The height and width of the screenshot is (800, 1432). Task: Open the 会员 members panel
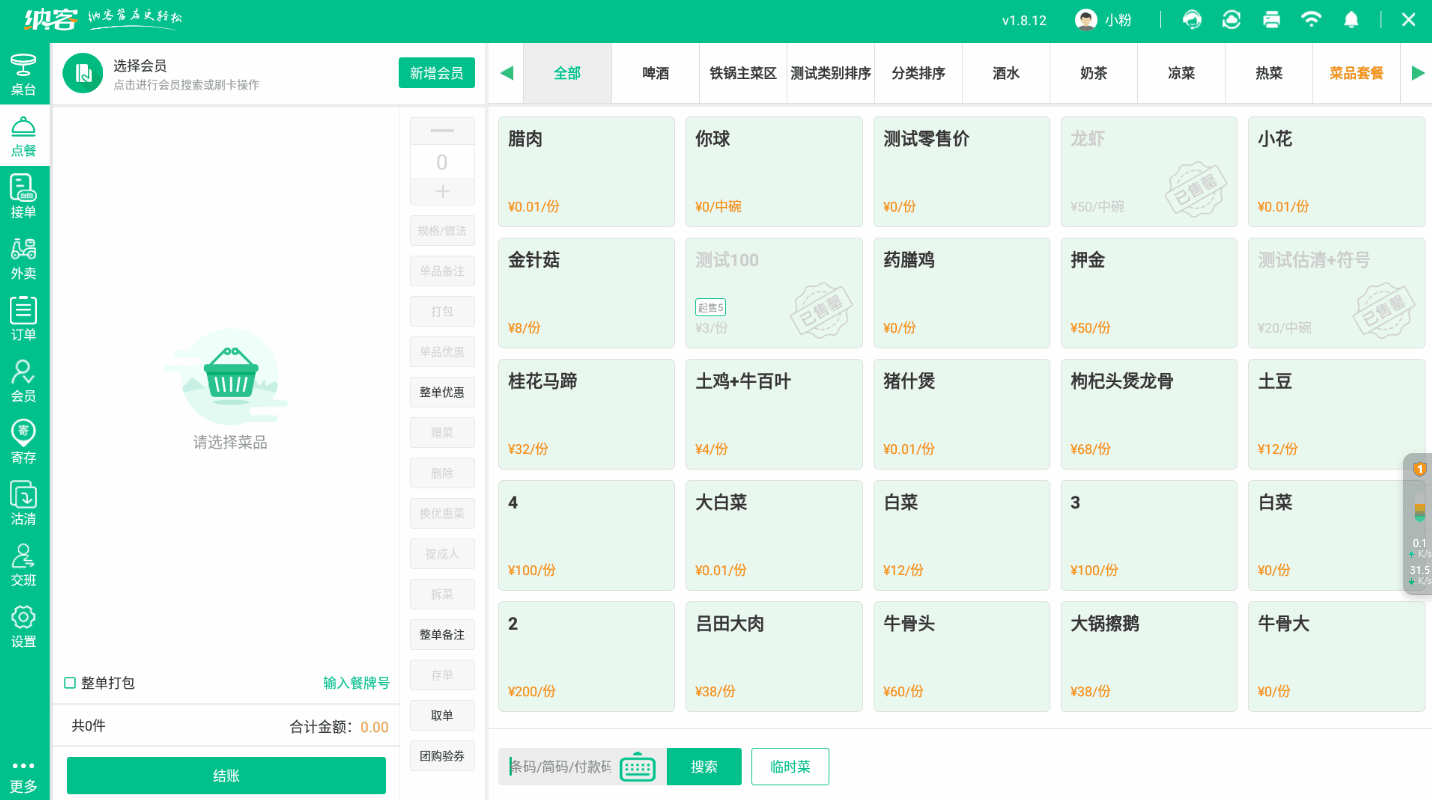coord(24,378)
